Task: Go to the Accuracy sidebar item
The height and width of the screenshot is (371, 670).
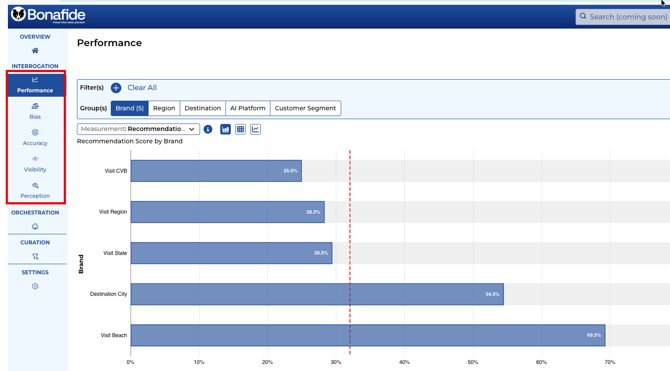Action: [x=35, y=137]
